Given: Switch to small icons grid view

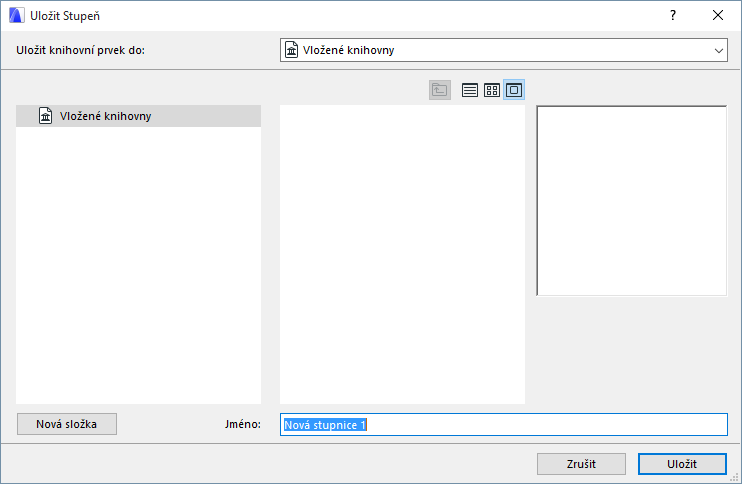Looking at the screenshot, I should tap(492, 90).
